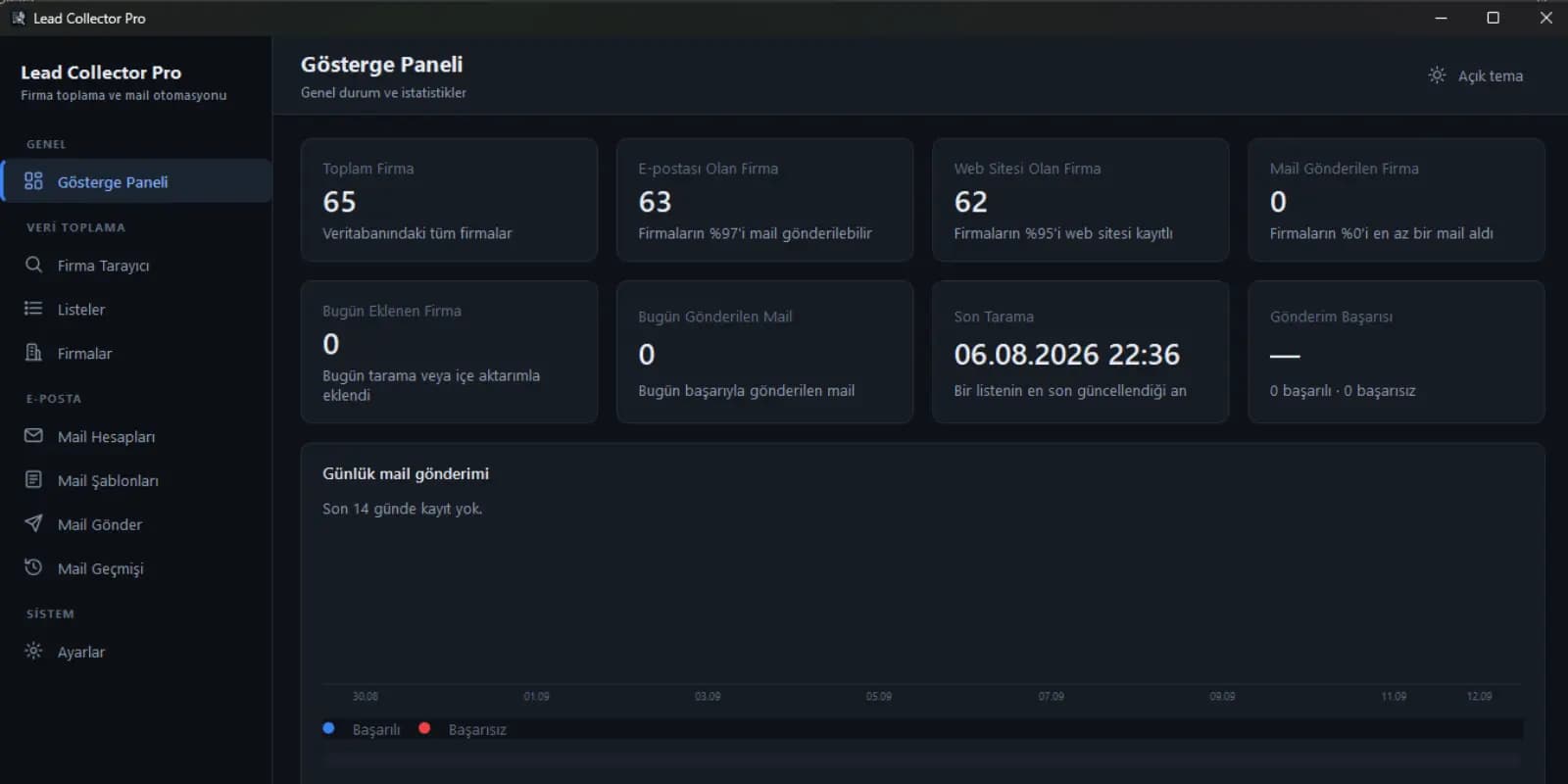
Task: Click the Mail Gönderilen Firma card title
Action: point(1344,169)
